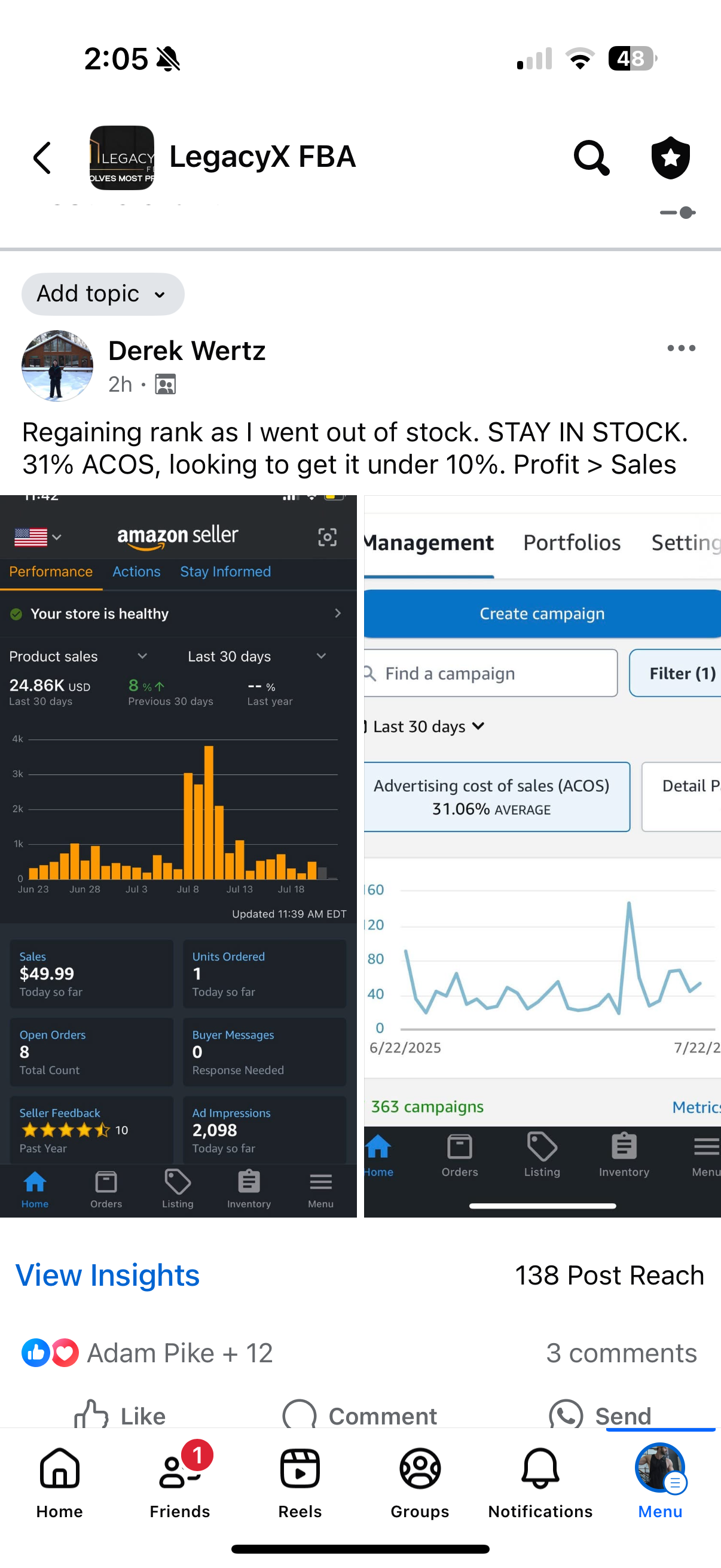
Task: Select the Advertising cost of sales (ACOS) card
Action: point(496,797)
